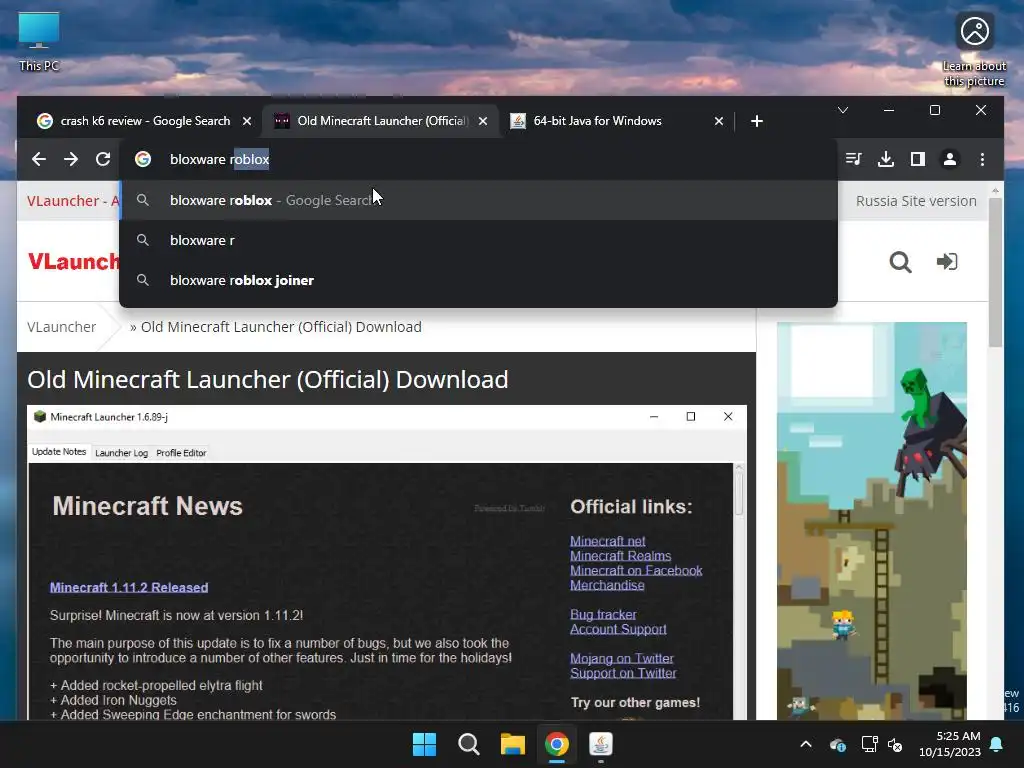
Task: Open the Bug tracker link
Action: [x=603, y=615]
